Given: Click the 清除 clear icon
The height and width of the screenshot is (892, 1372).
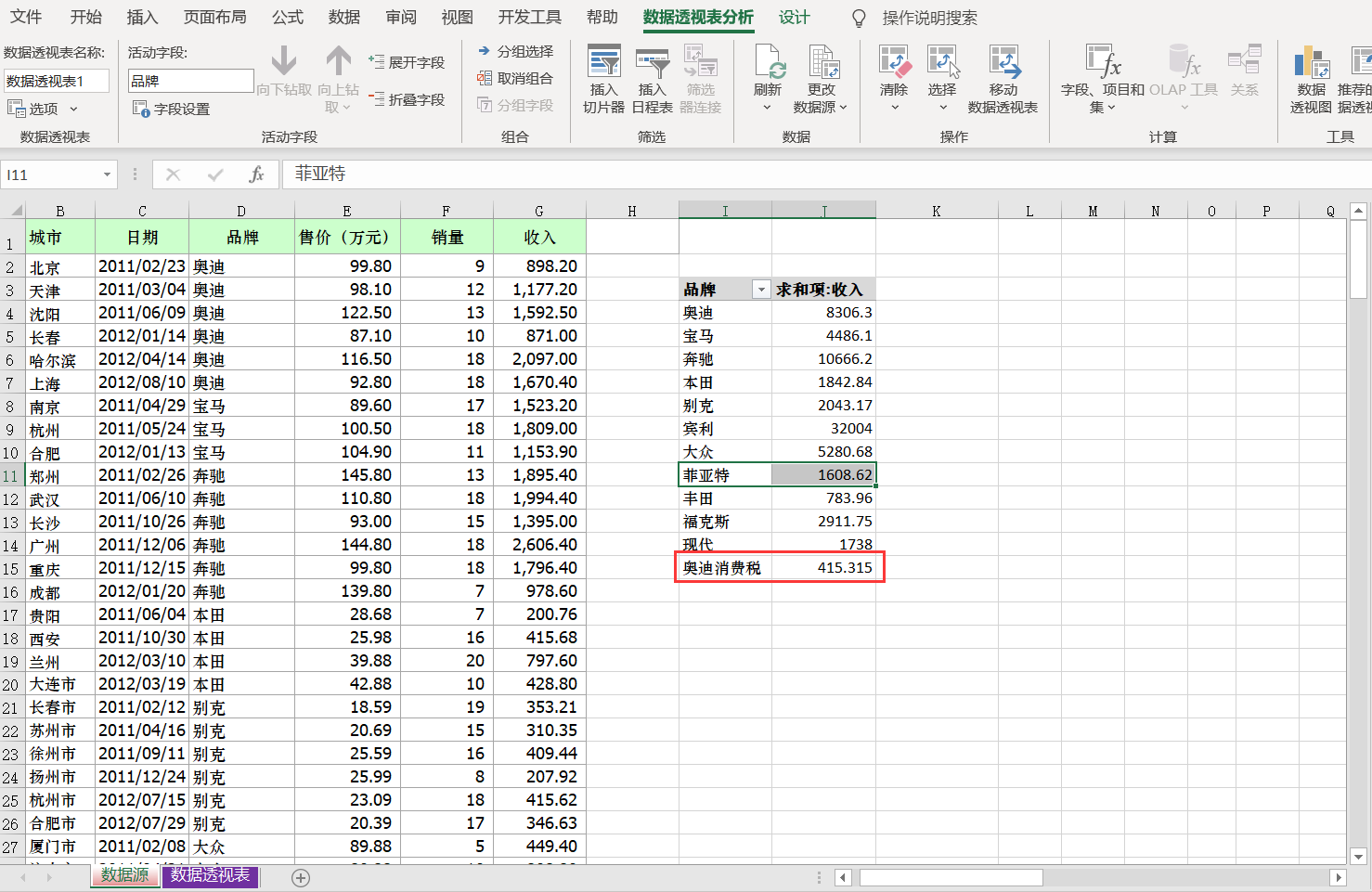Looking at the screenshot, I should click(895, 61).
